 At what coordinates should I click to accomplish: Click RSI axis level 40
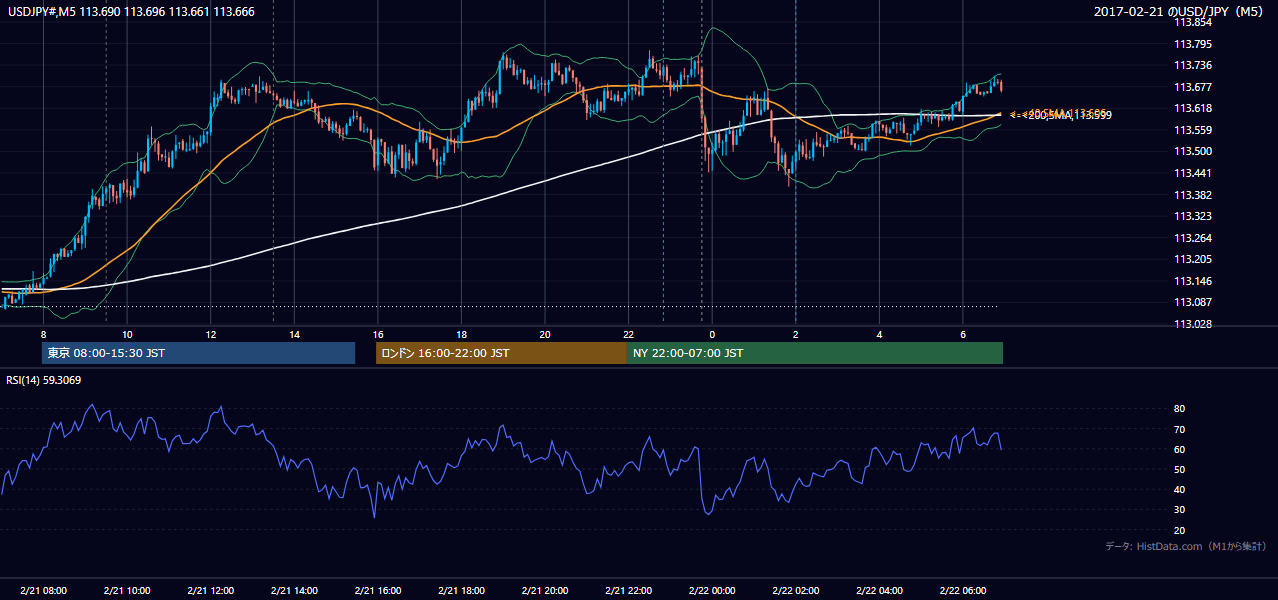point(1179,489)
